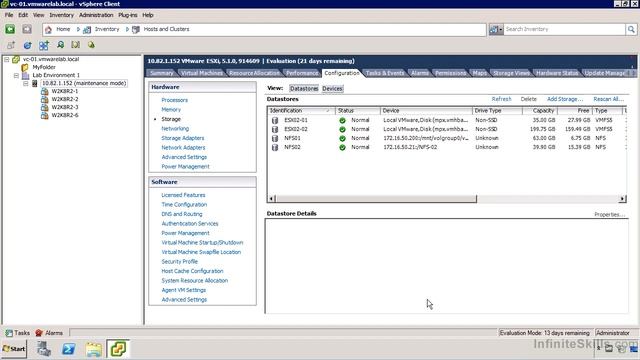Click the datastore list right scroll arrow
This screenshot has height=360, width=640.
[622, 199]
